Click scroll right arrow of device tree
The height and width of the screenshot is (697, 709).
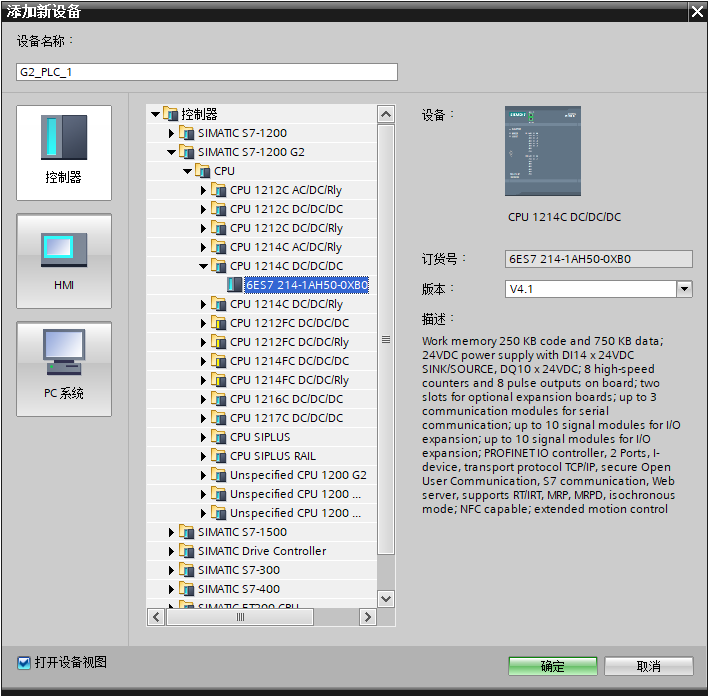(x=368, y=617)
